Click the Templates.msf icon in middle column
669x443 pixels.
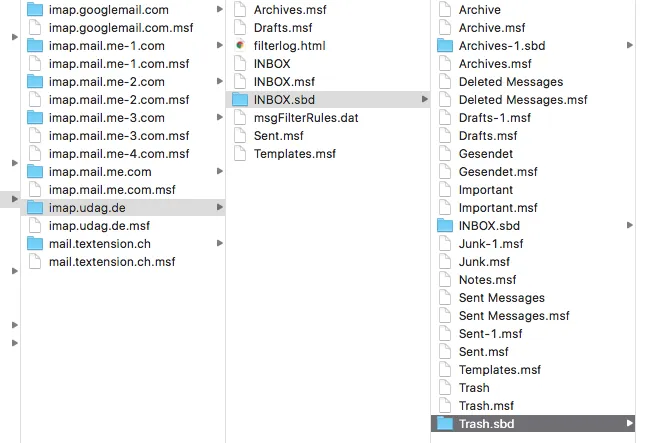(x=240, y=154)
